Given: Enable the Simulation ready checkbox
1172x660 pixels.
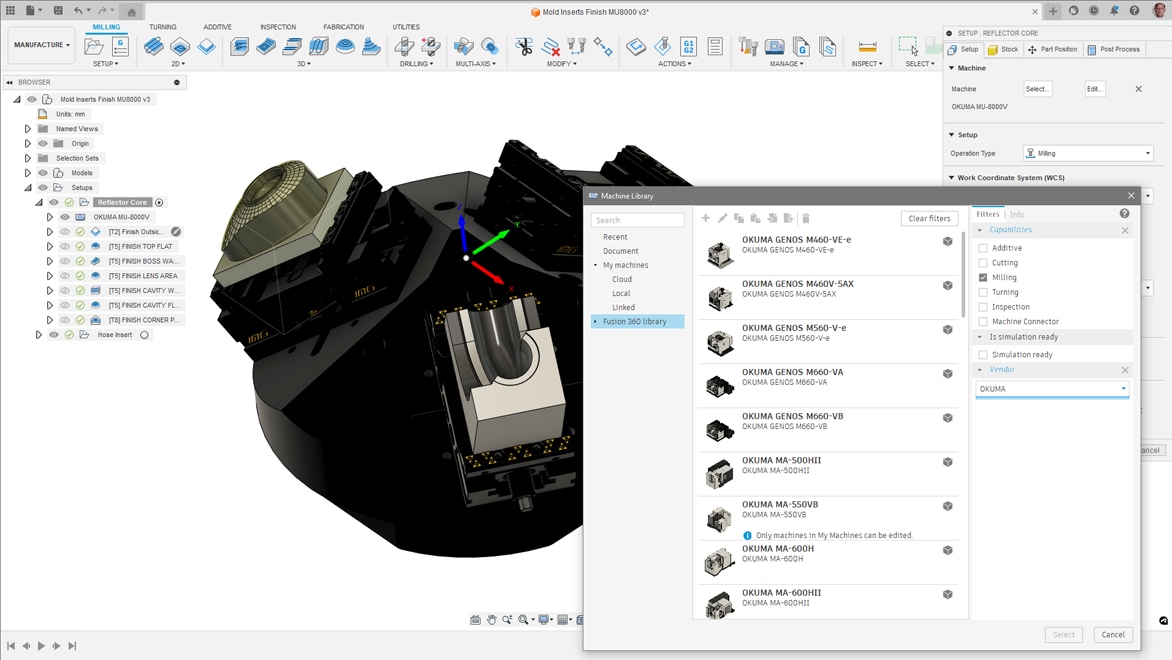Looking at the screenshot, I should [x=983, y=355].
